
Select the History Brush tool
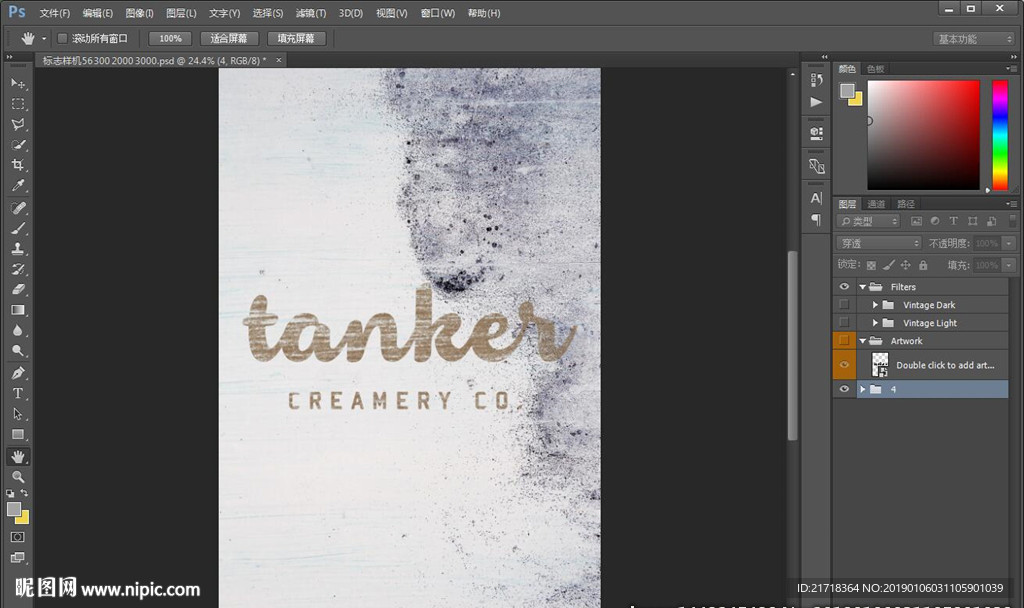[18, 268]
